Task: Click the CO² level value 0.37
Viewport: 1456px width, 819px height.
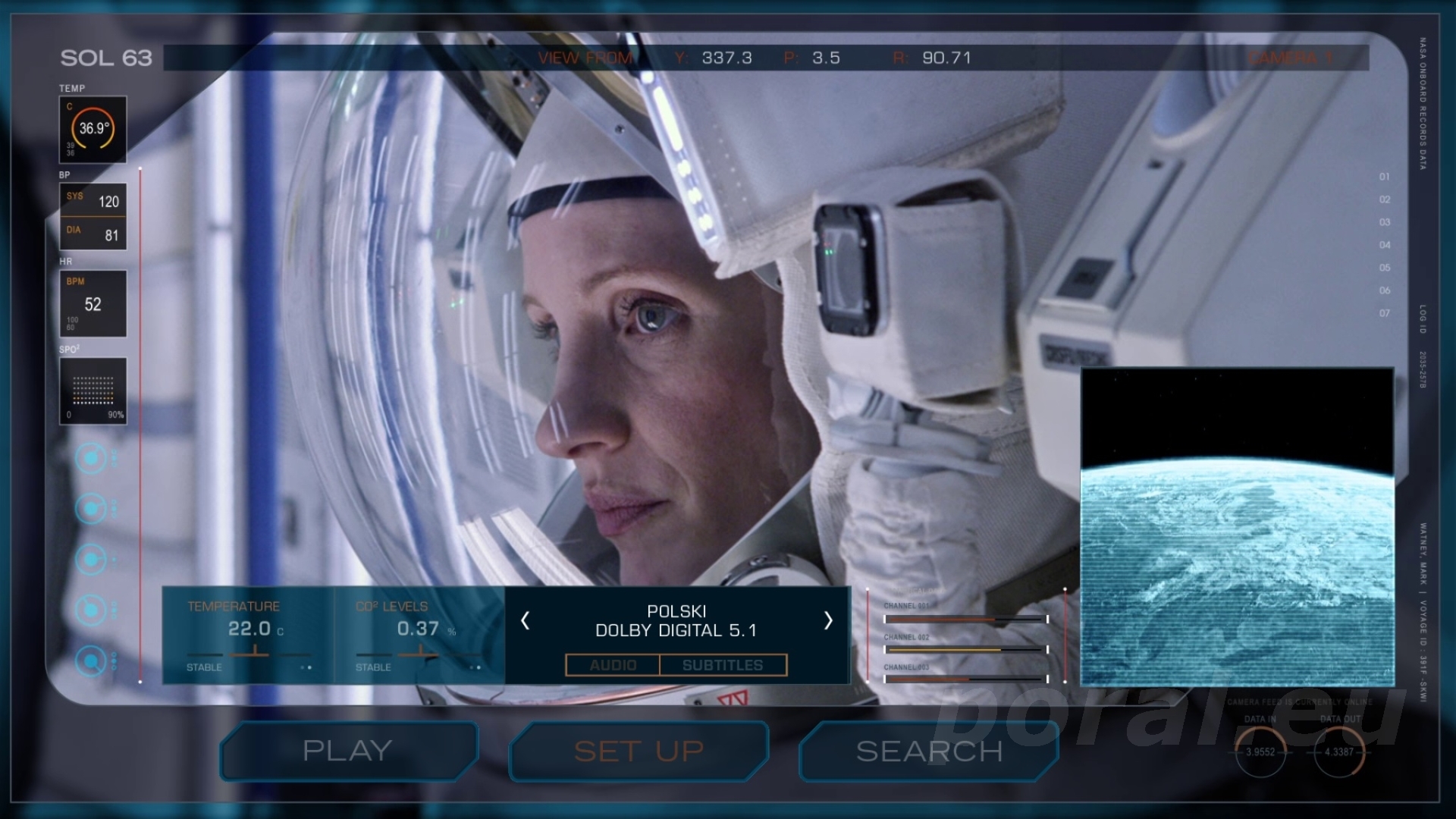Action: (418, 629)
